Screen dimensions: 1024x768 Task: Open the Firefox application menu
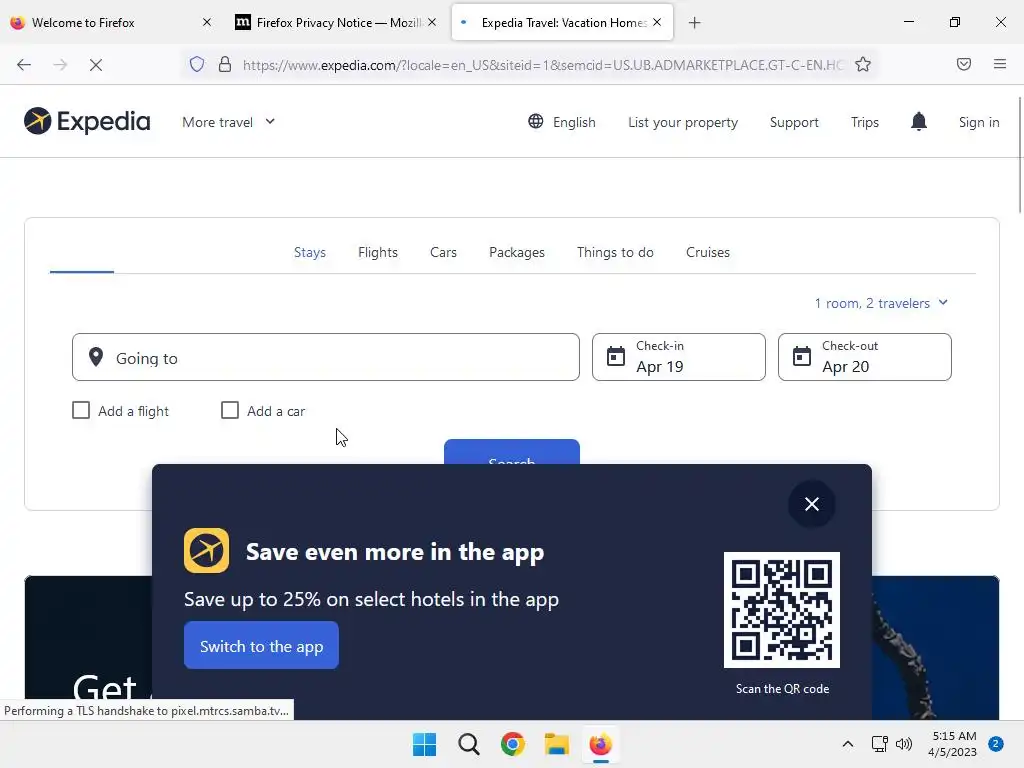pyautogui.click(x=1000, y=64)
